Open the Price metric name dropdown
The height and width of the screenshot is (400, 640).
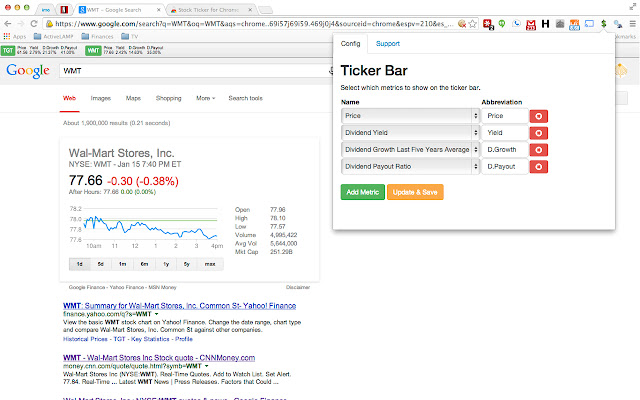(x=410, y=116)
